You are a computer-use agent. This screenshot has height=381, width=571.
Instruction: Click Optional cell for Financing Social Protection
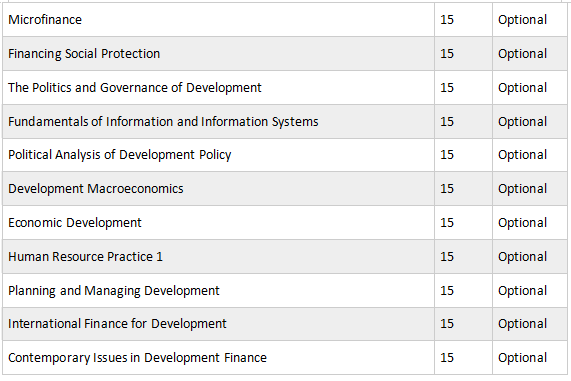530,54
